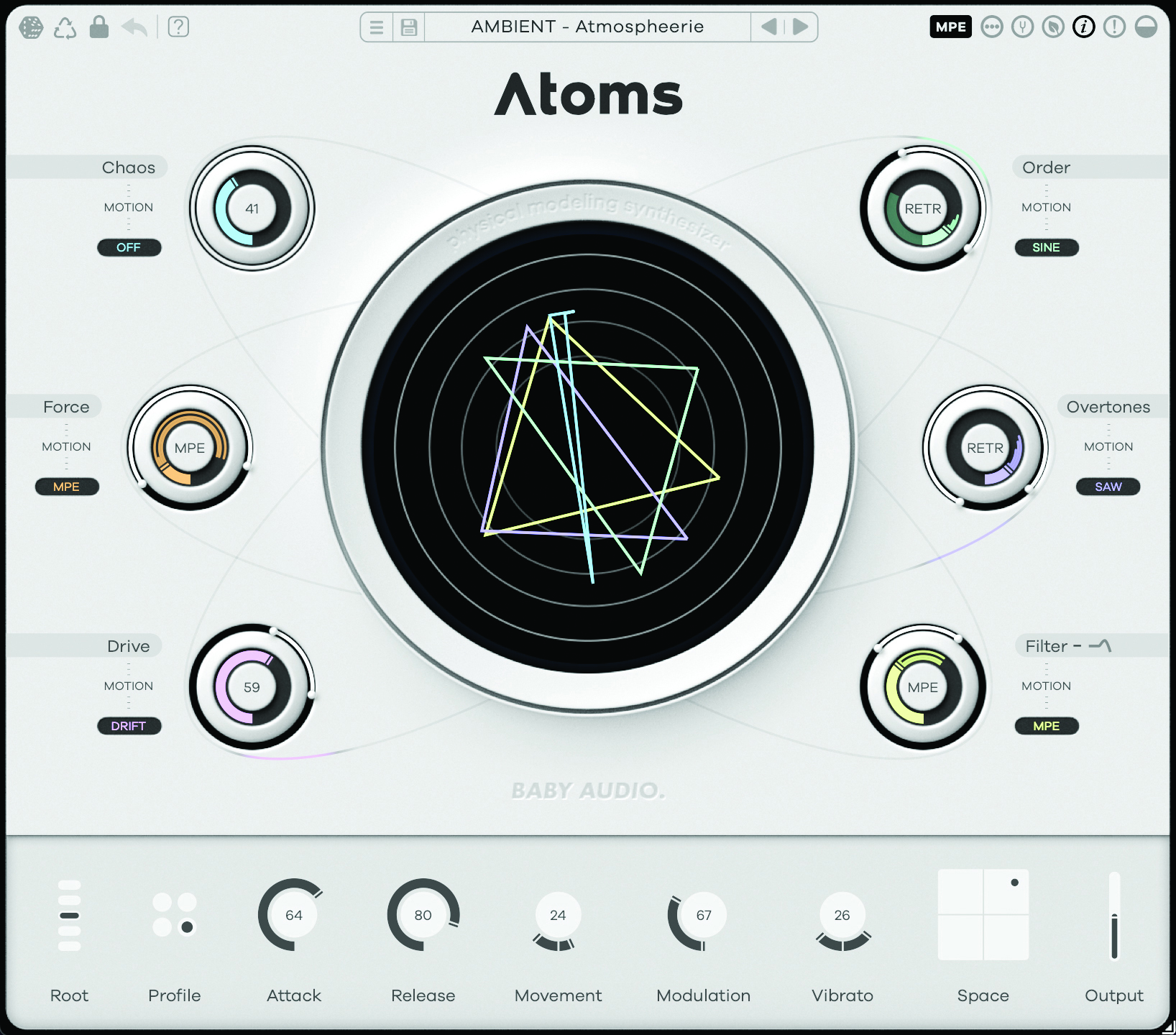The width and height of the screenshot is (1176, 1035).
Task: Open Order motion mode SINE selector
Action: [x=1047, y=247]
